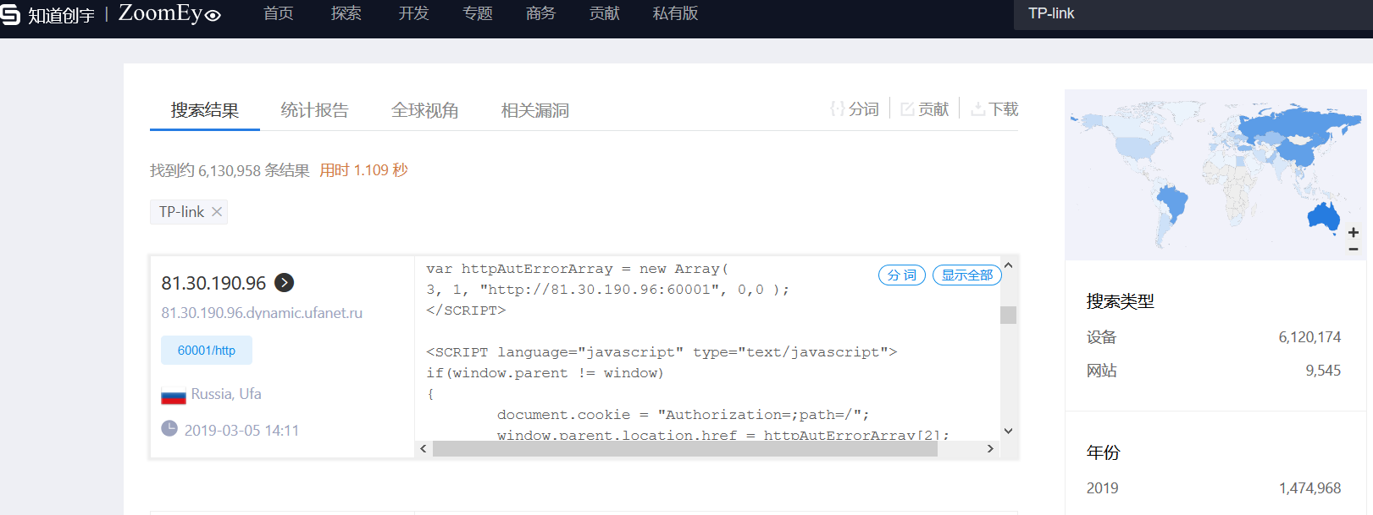1373x515 pixels.
Task: Filter by 网站 website type
Action: [x=1102, y=371]
